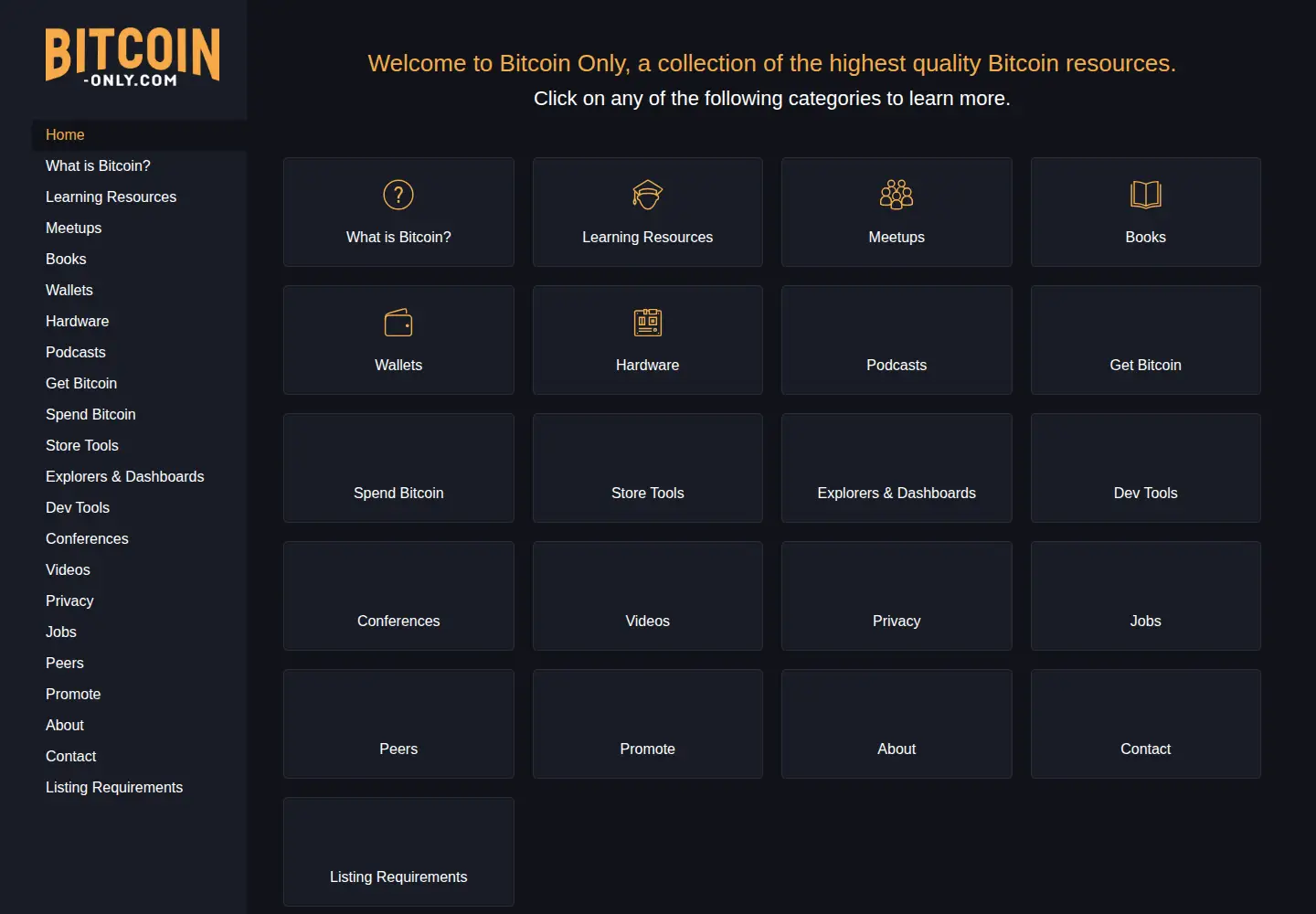Click the Videos category card
The height and width of the screenshot is (914, 1316).
[x=647, y=596]
